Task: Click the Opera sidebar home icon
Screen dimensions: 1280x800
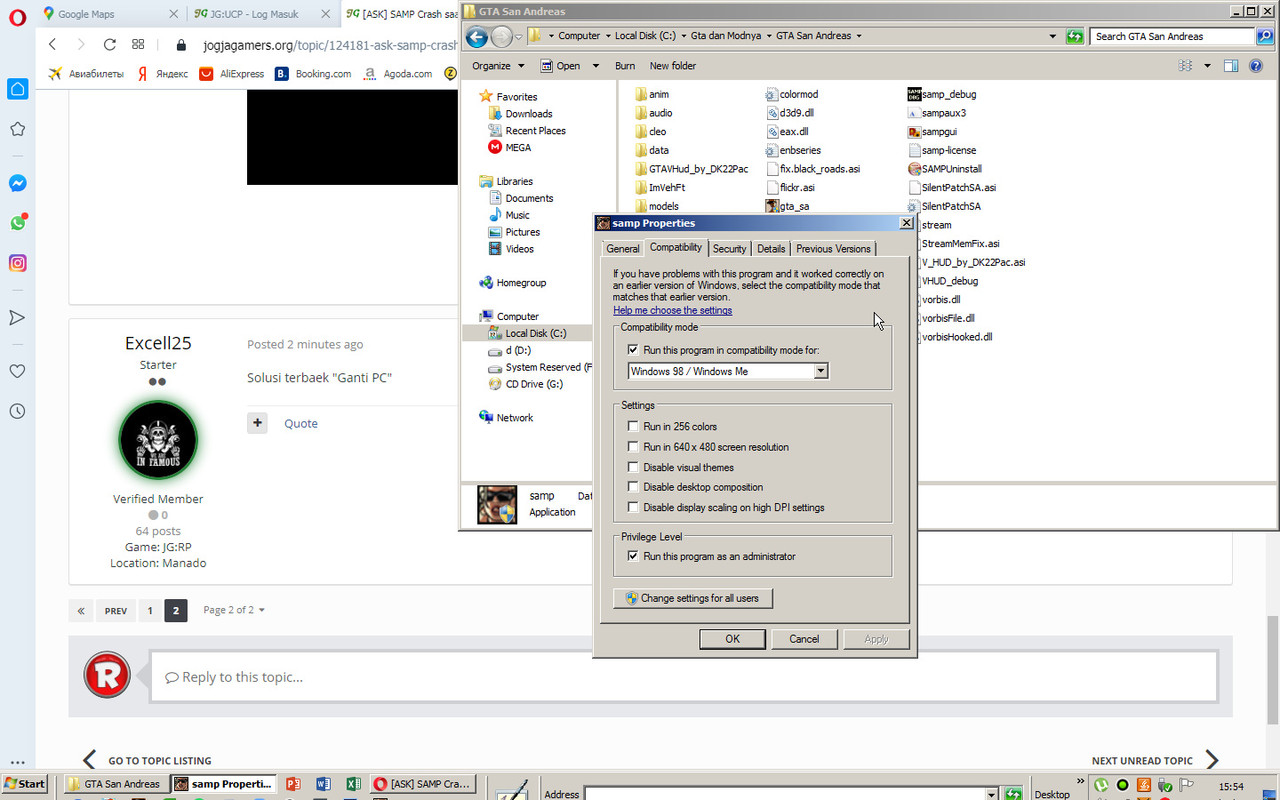Action: [x=17, y=89]
